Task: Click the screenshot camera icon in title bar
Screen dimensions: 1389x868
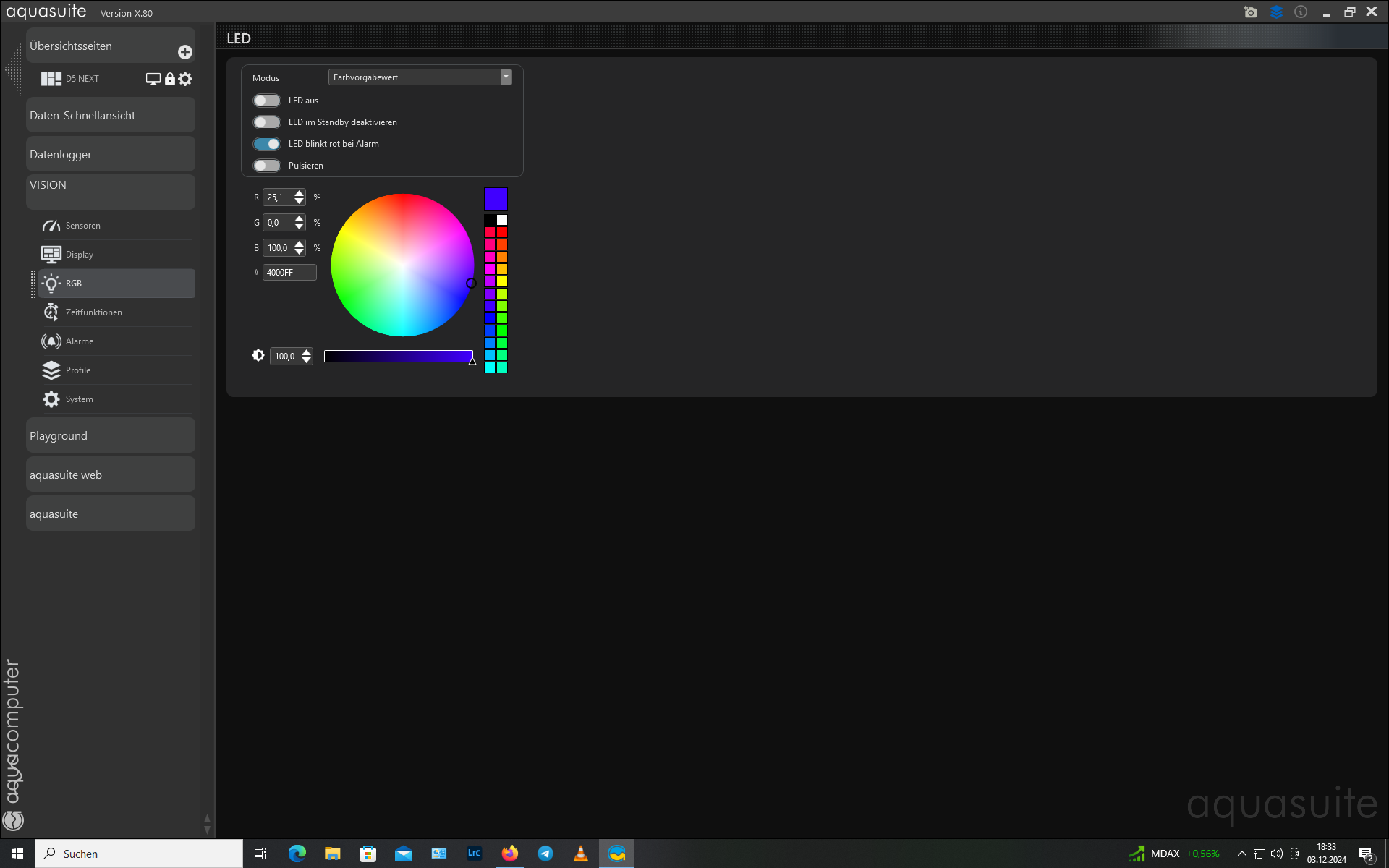Action: (x=1250, y=12)
